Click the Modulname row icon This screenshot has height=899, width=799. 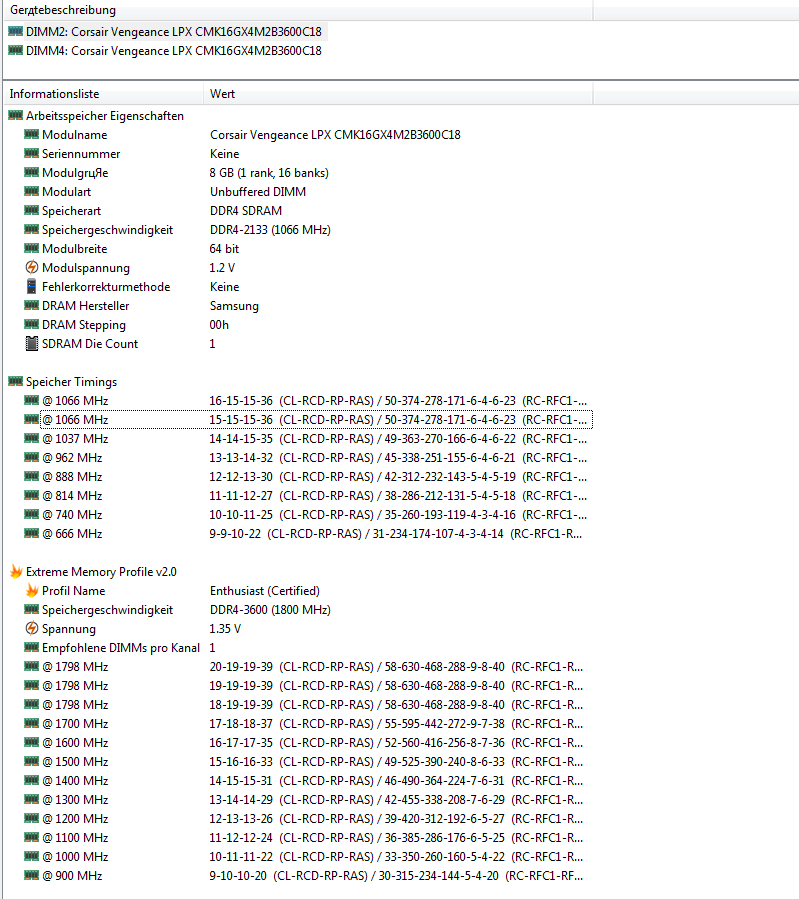pyautogui.click(x=32, y=134)
